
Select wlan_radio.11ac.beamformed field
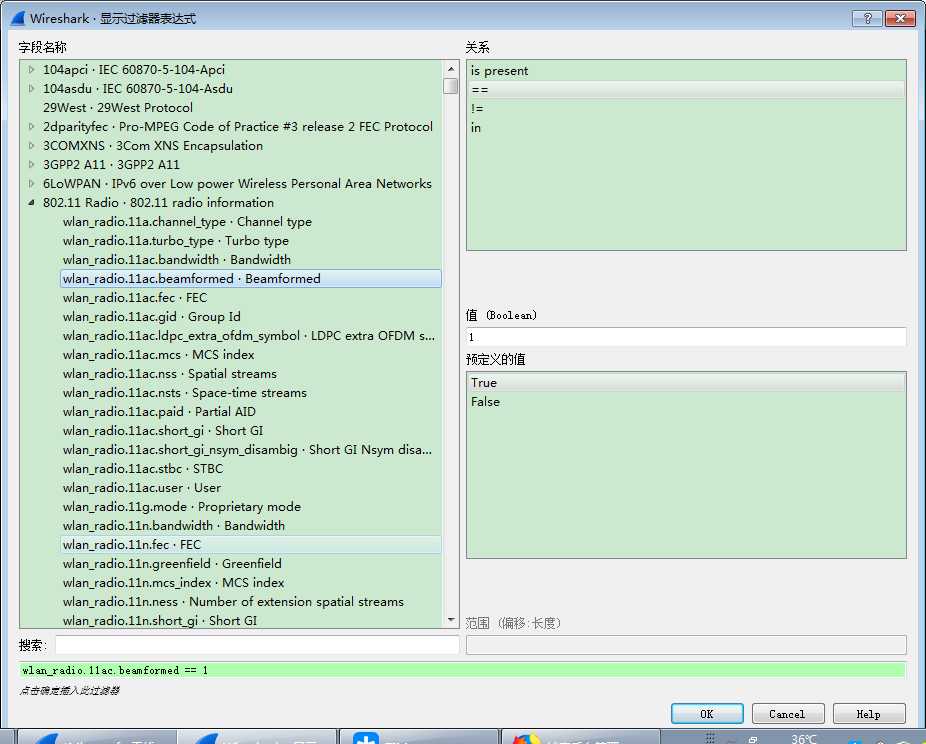[x=250, y=279]
